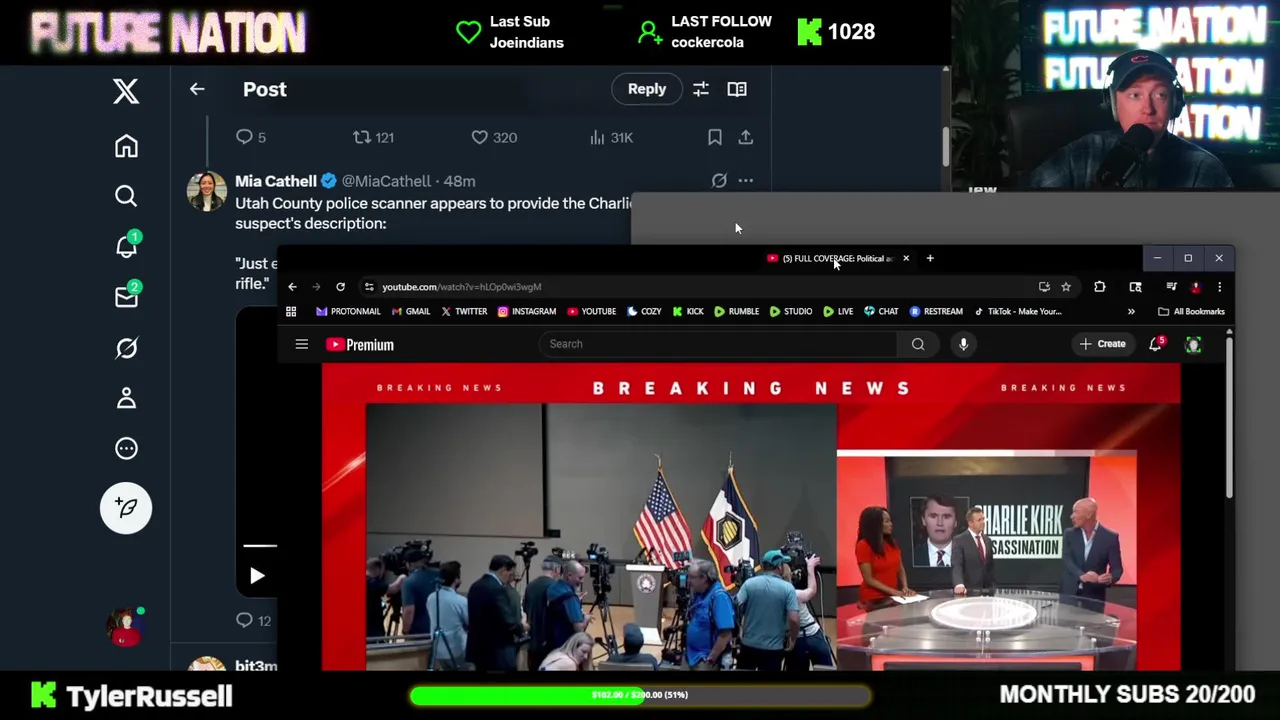
Task: Click the round compose post button
Action: click(x=126, y=508)
